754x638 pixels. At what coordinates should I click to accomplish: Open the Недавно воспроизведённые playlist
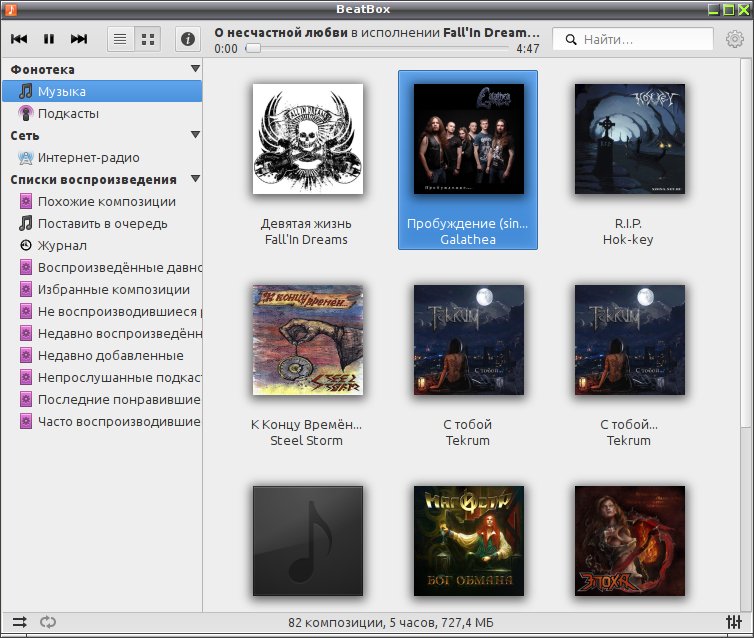[102, 333]
